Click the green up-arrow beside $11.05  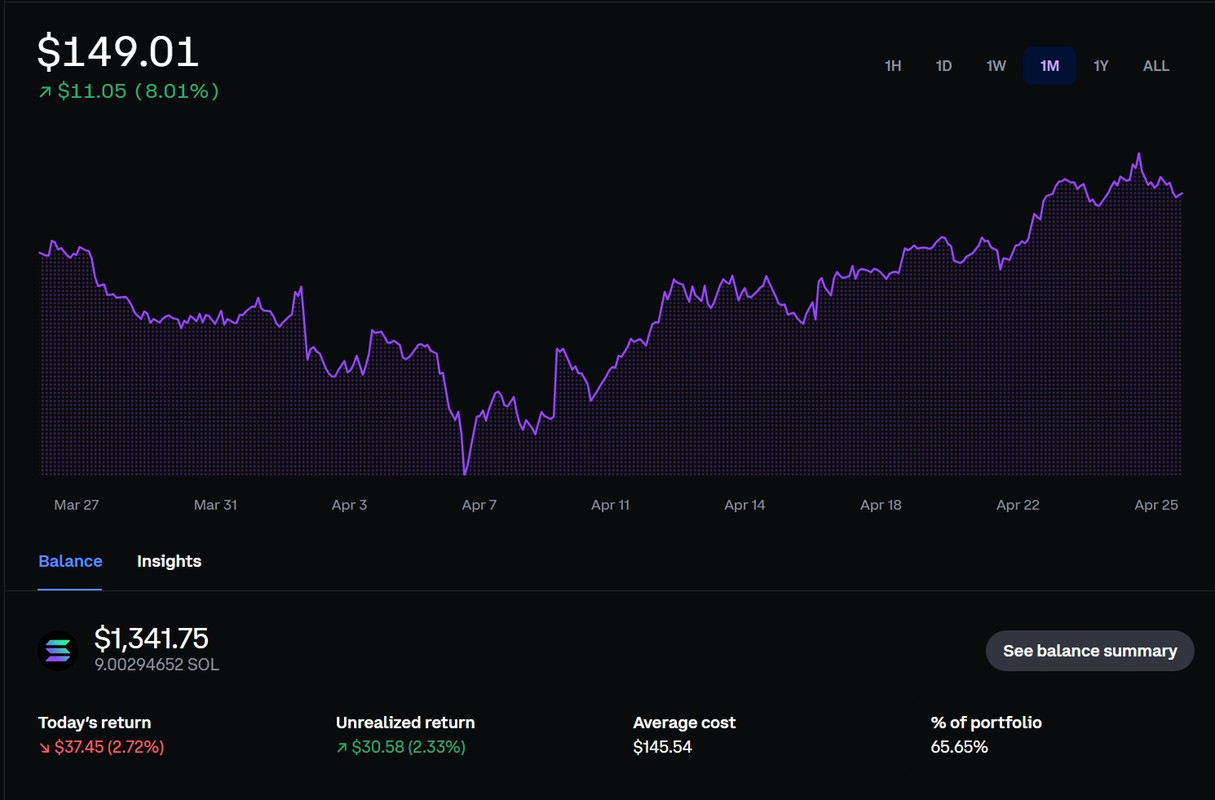[x=44, y=91]
